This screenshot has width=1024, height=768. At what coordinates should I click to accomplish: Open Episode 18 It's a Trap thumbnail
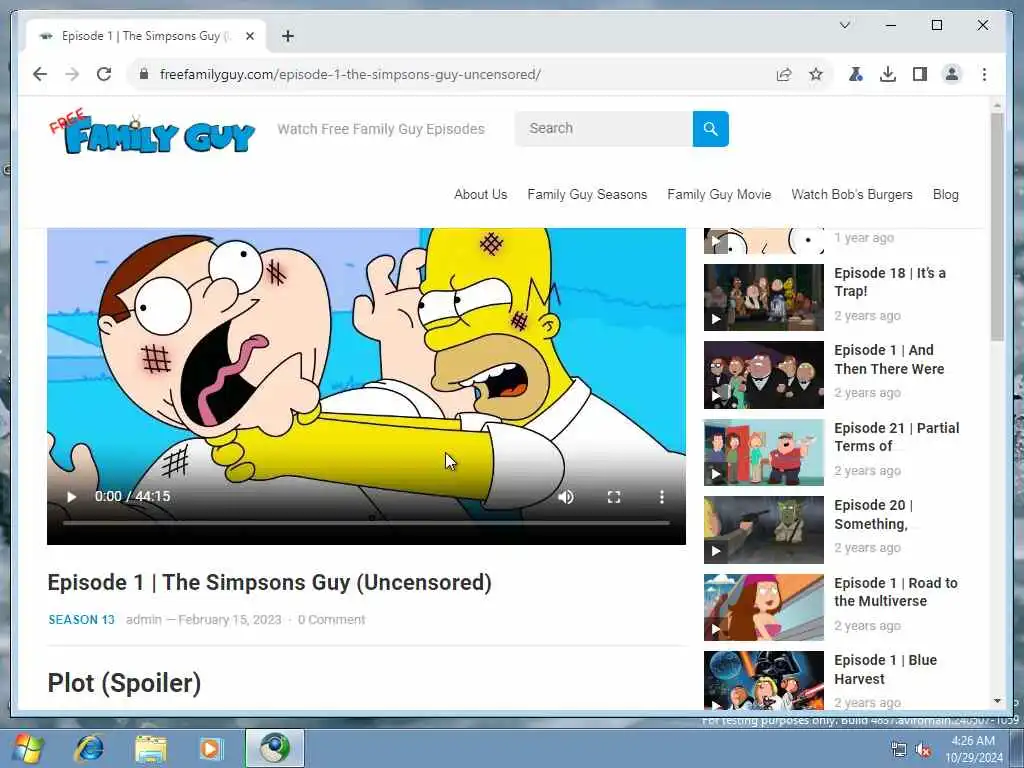(x=763, y=297)
